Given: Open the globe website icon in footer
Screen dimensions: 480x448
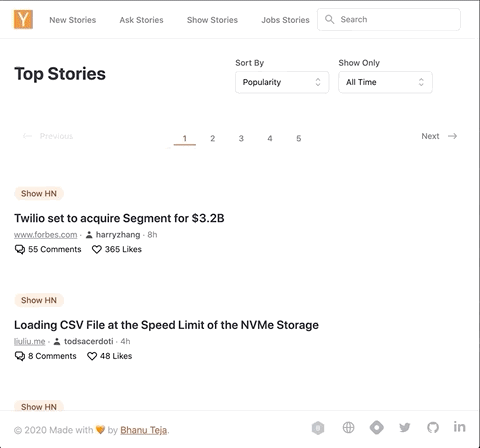Looking at the screenshot, I should (348, 427).
